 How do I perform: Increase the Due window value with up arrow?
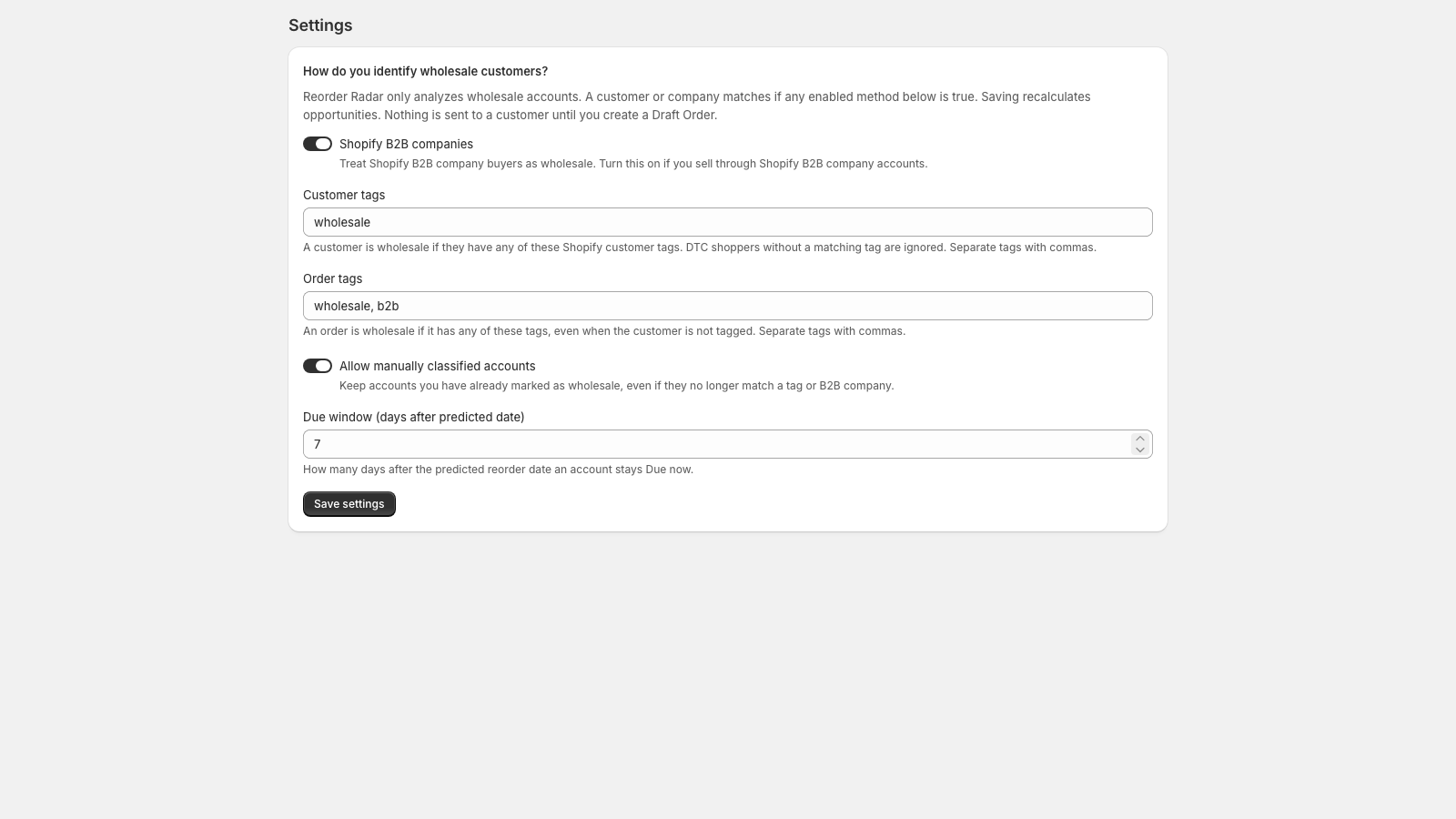1140,439
